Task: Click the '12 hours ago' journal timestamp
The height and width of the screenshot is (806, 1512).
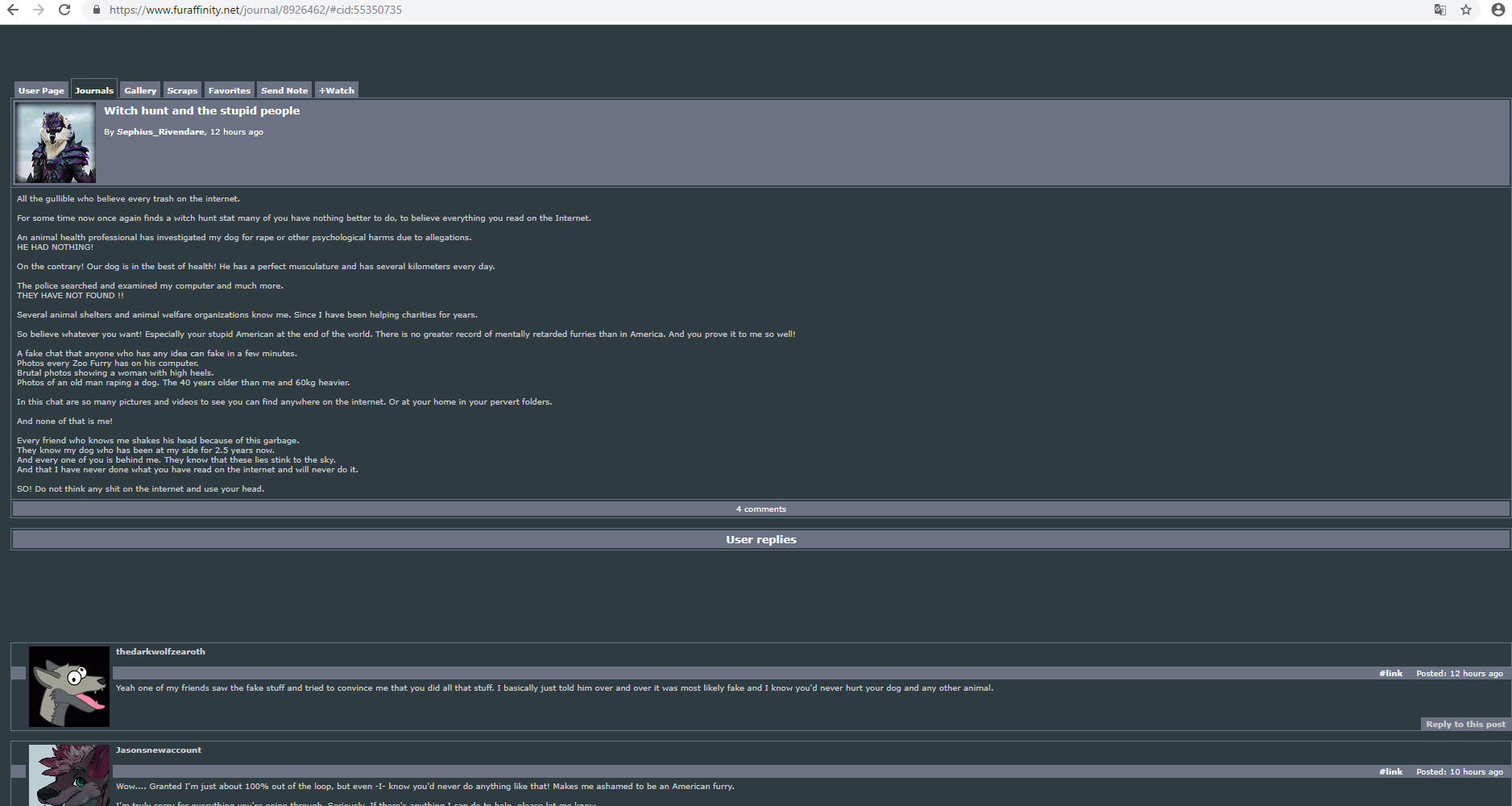Action: (237, 131)
